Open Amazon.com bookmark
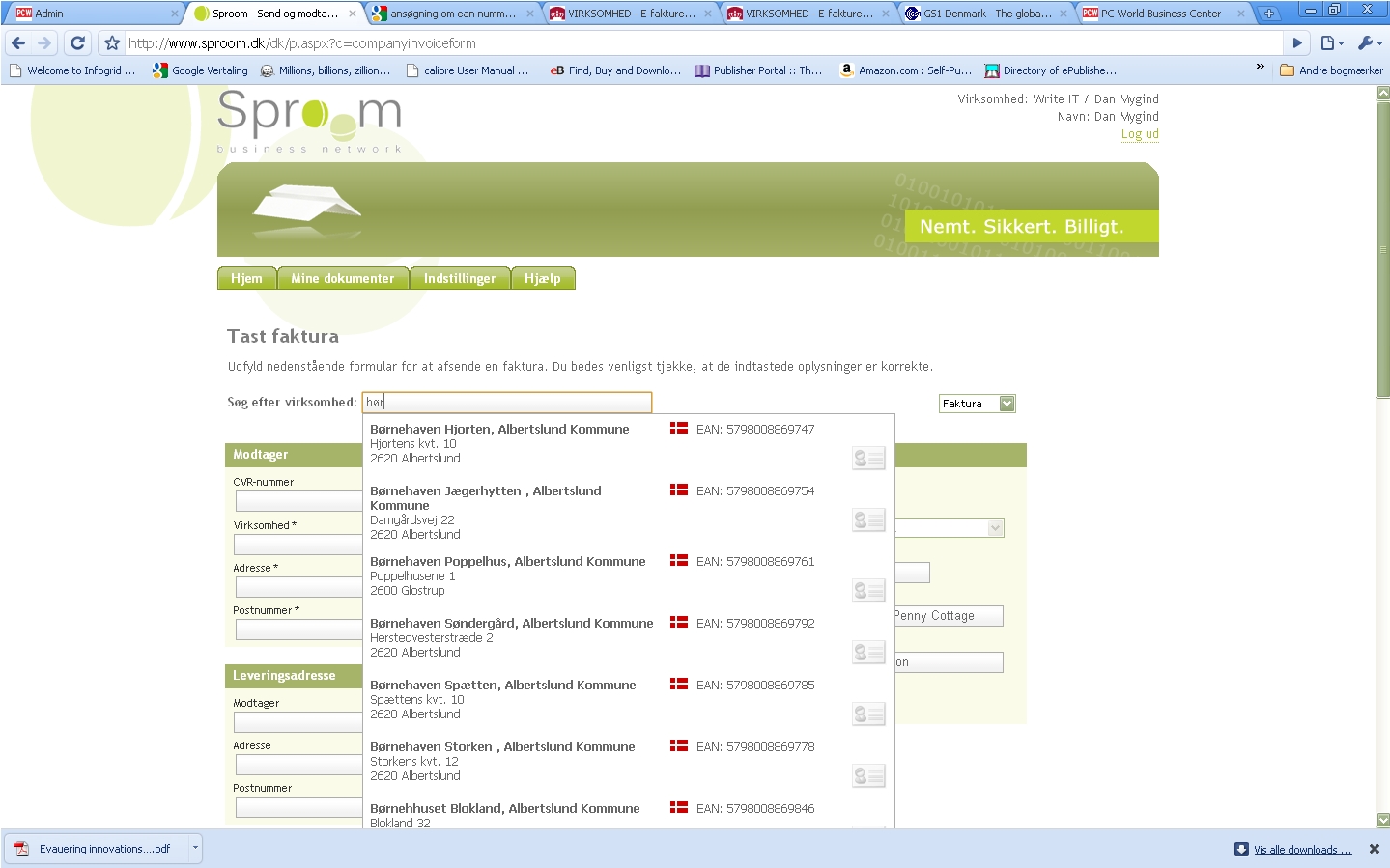 pyautogui.click(x=905, y=70)
